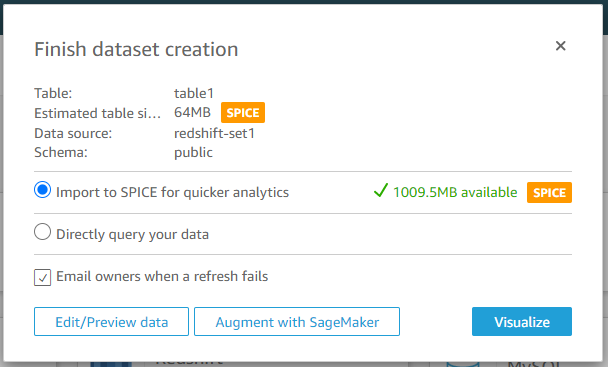
Task: Click the 64MB estimated size value
Action: pyautogui.click(x=192, y=112)
